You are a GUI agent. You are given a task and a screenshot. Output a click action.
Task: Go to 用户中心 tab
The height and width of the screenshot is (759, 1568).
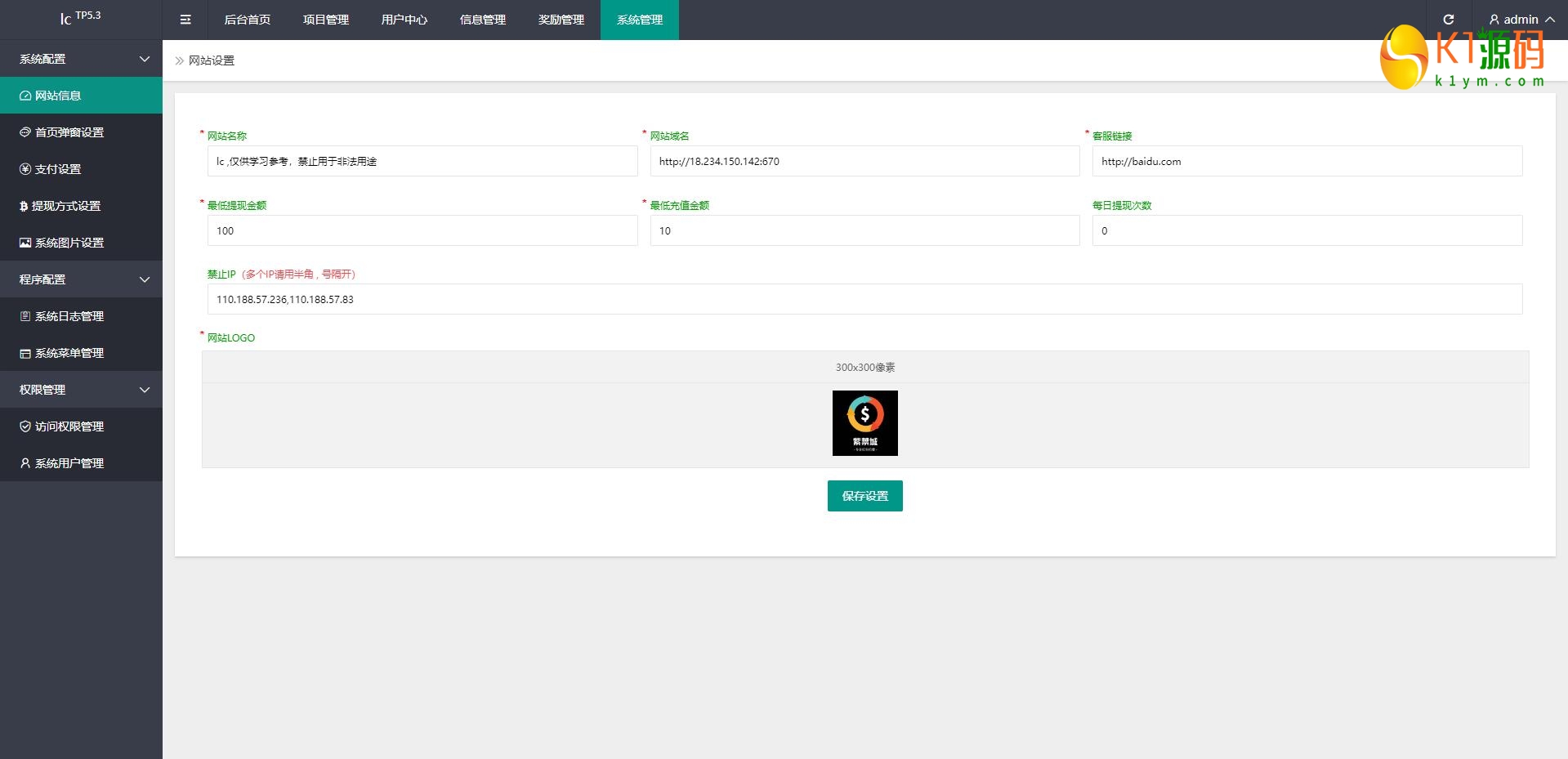coord(404,20)
